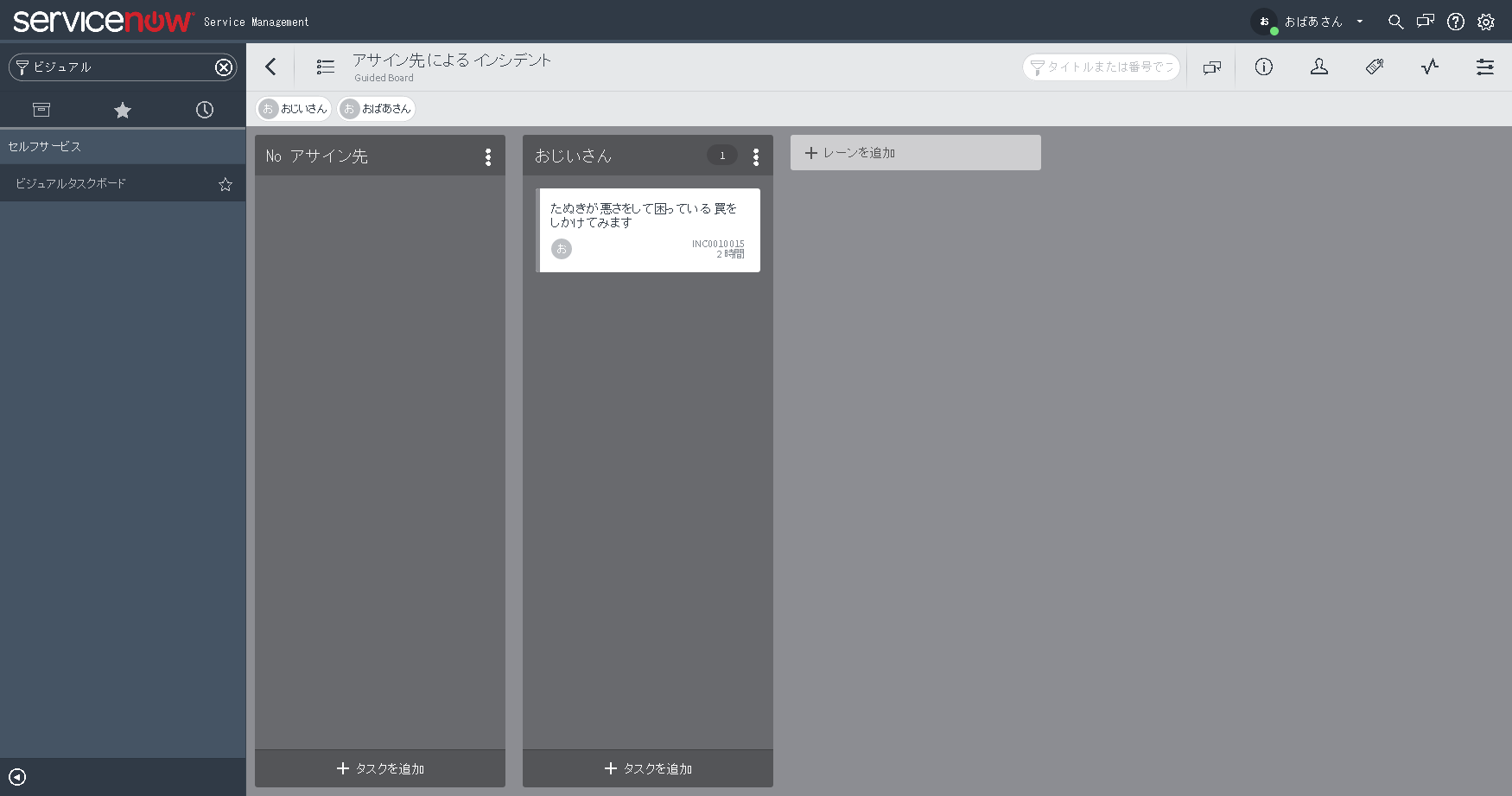Click the アサイン先による インシデント board title
This screenshot has width=1512, height=796.
(x=451, y=60)
